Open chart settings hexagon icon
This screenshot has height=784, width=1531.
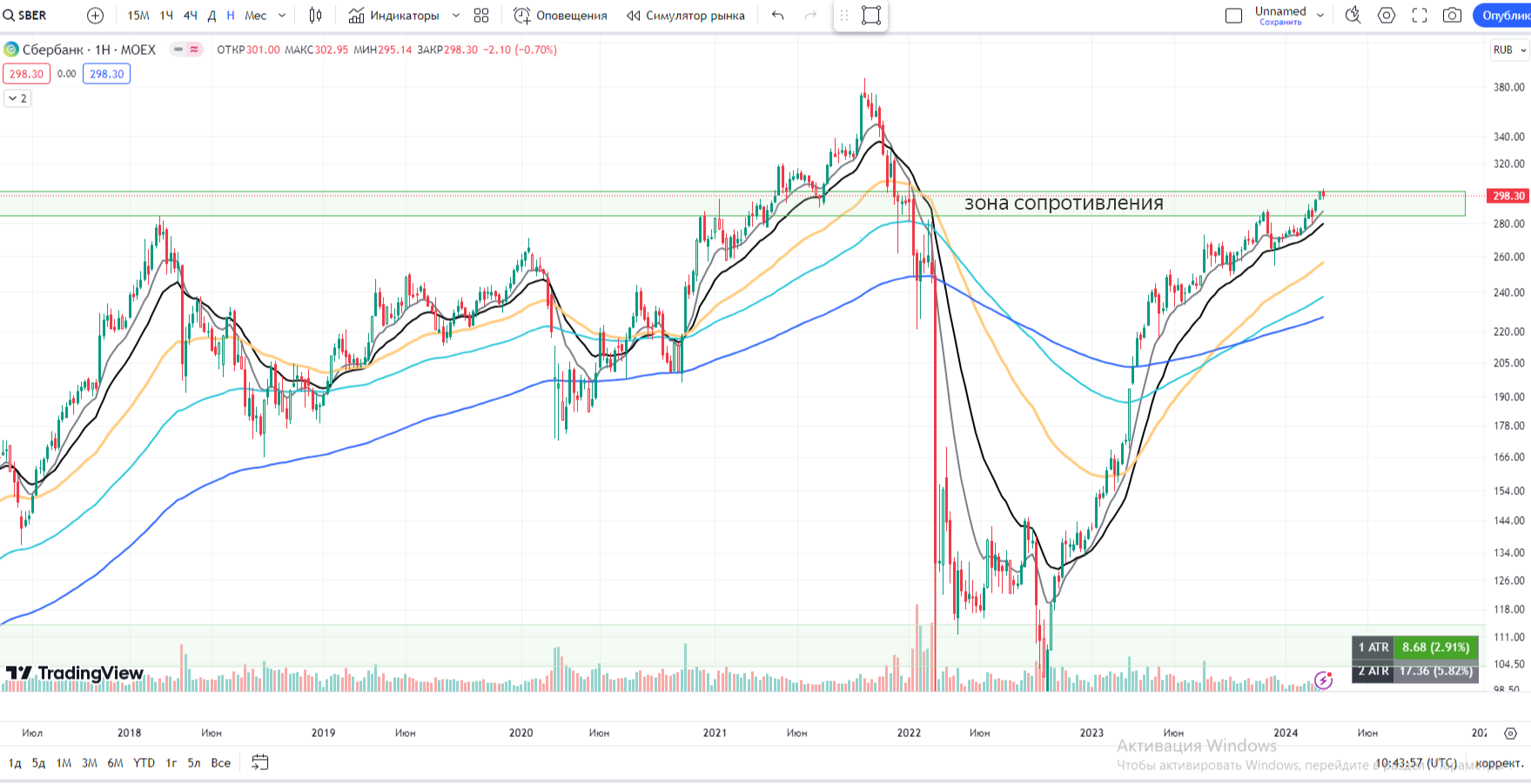1387,16
